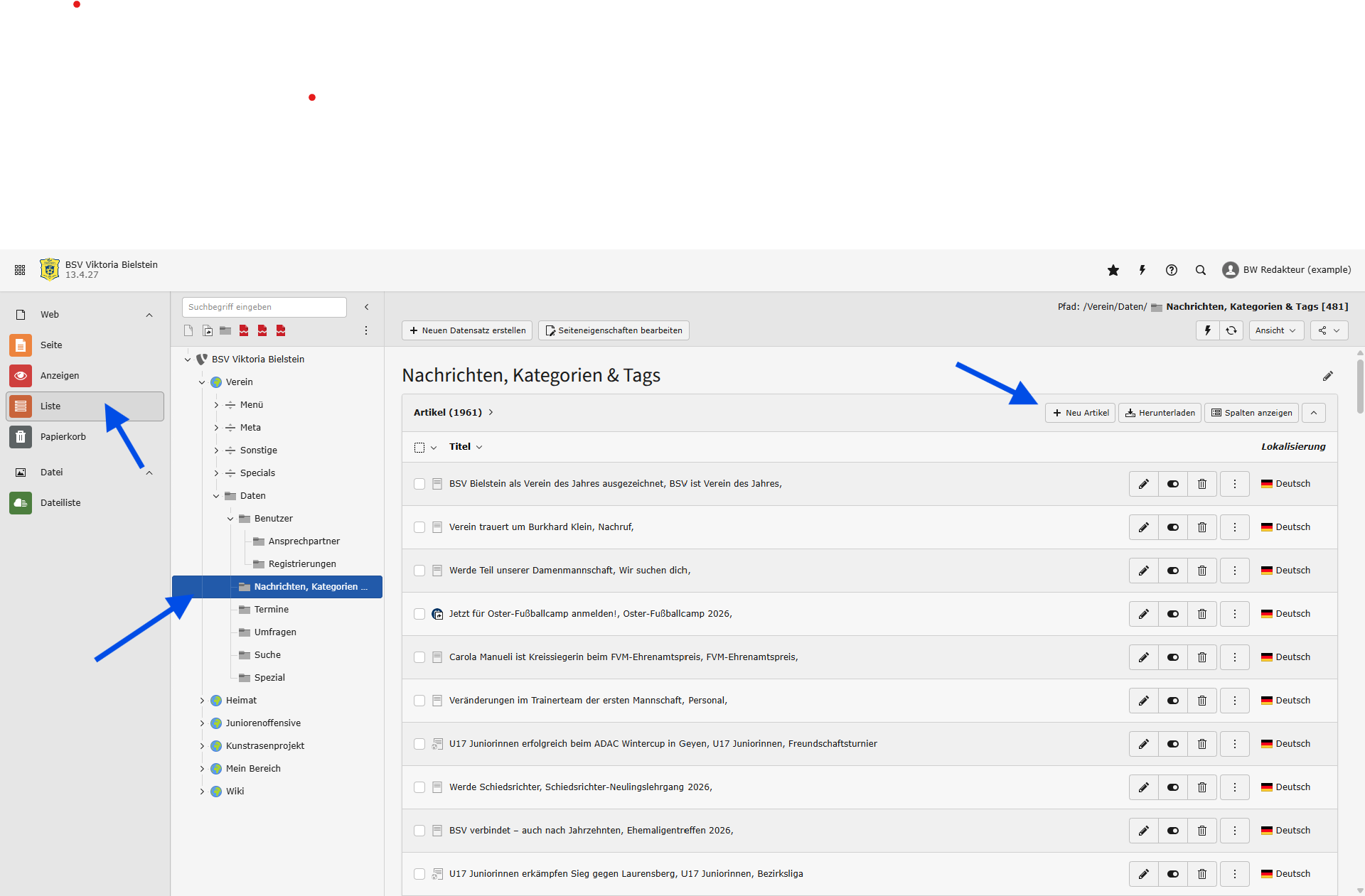Click the search magnifier in top bar
This screenshot has width=1365, height=896.
(1201, 270)
